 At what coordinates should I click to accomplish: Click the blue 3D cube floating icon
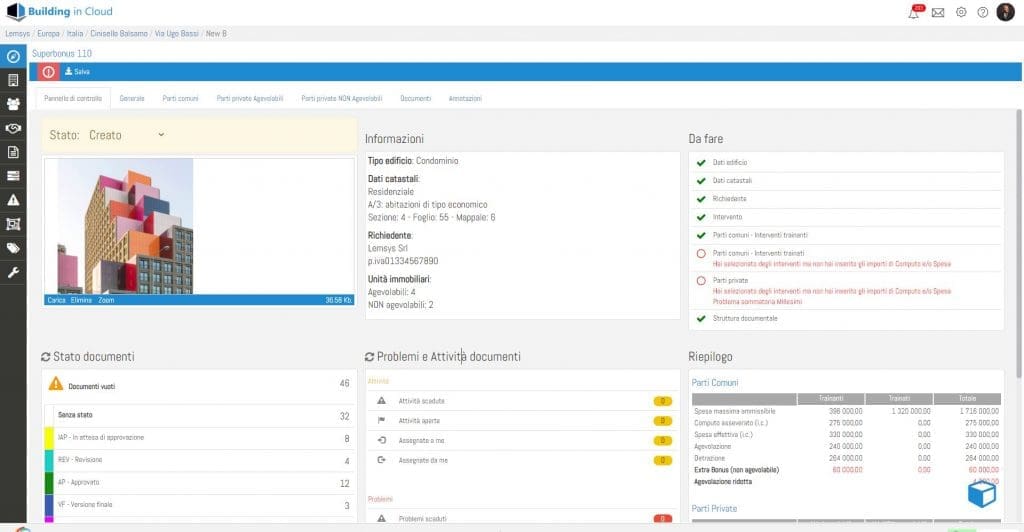(982, 494)
